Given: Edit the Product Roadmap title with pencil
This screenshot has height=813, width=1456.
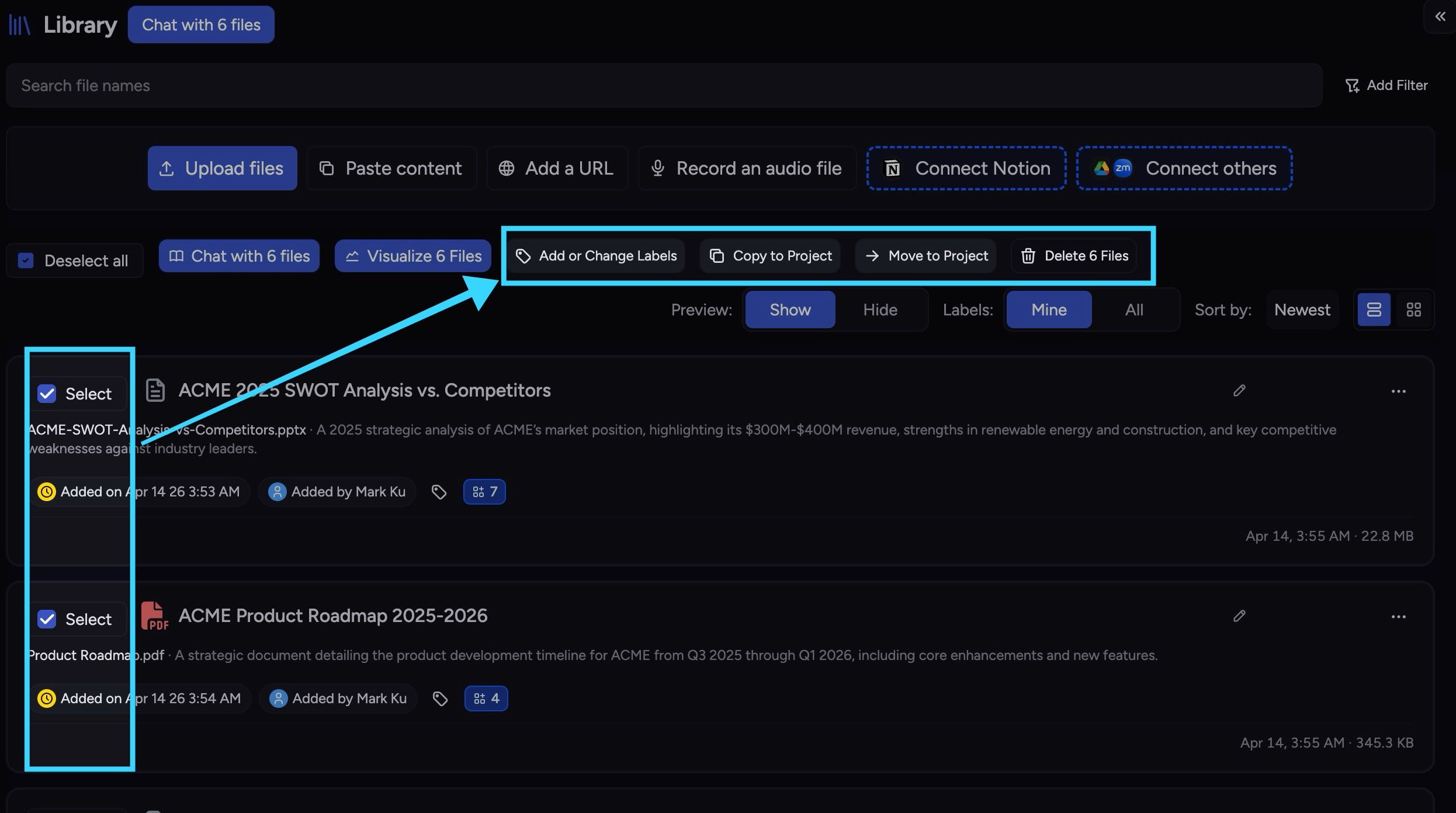Looking at the screenshot, I should 1239,616.
